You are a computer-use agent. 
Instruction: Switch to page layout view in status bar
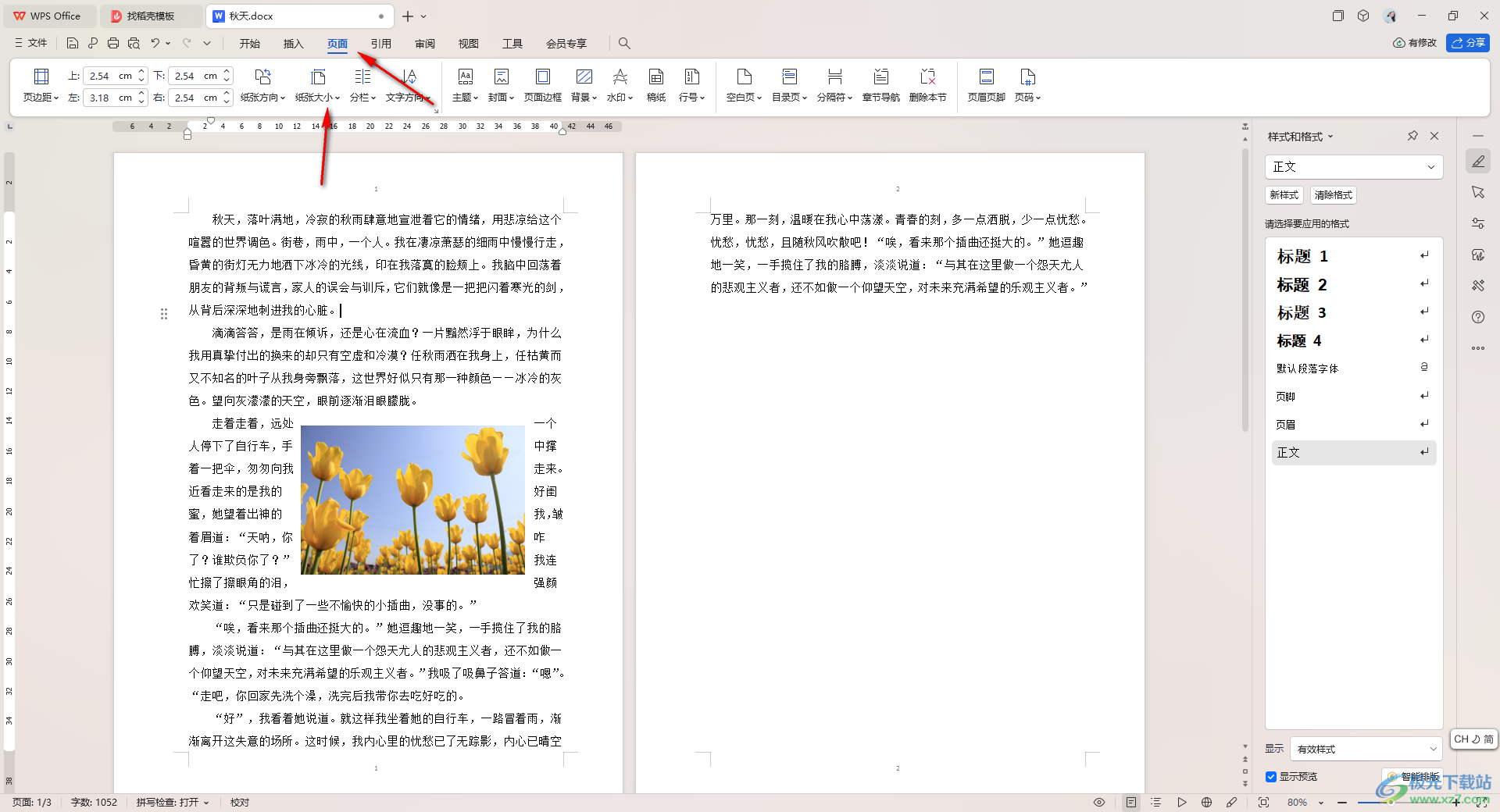point(1131,803)
